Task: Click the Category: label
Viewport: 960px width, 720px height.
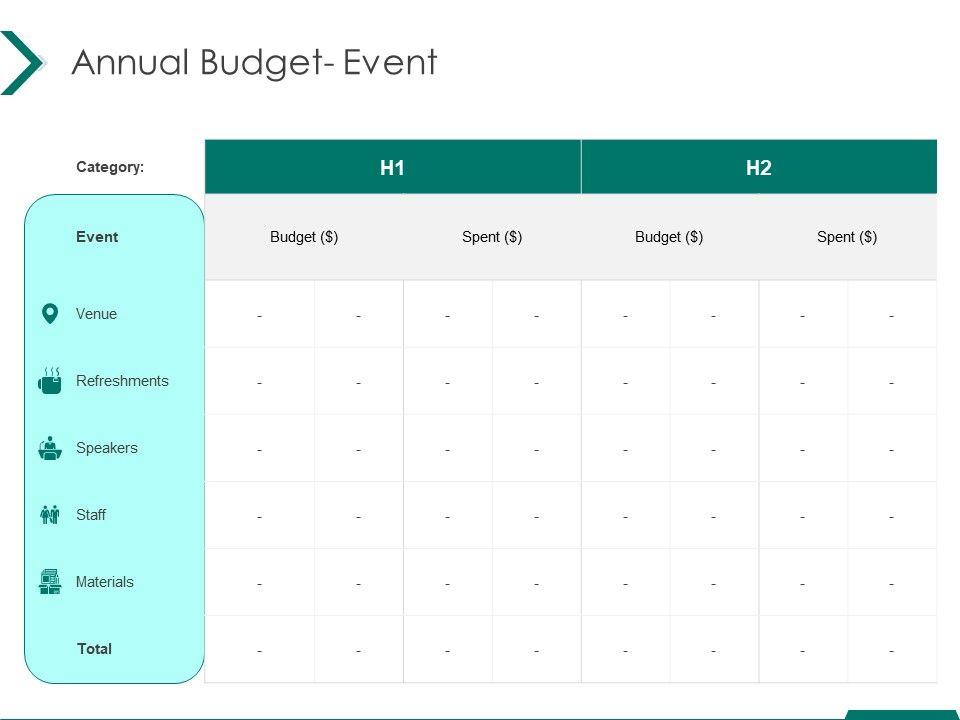Action: coord(110,167)
